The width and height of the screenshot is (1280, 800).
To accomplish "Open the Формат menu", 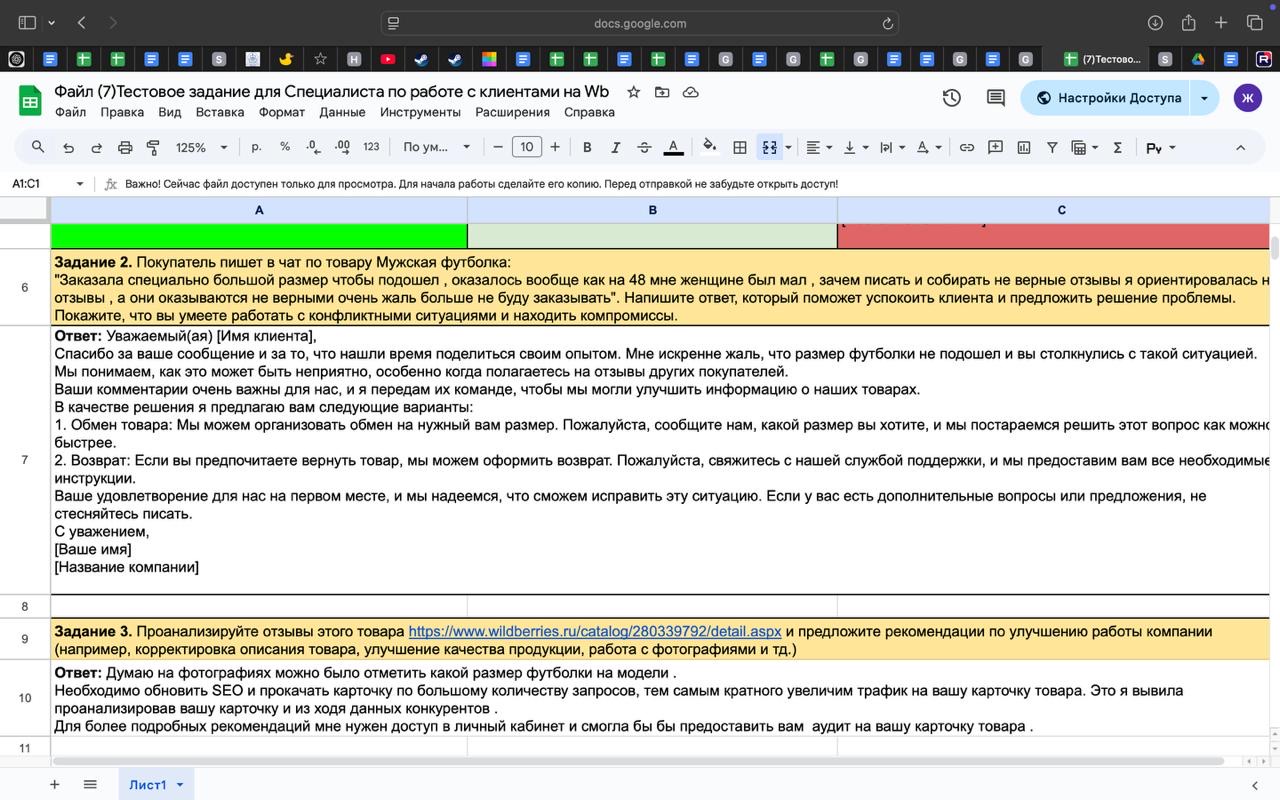I will [x=282, y=112].
